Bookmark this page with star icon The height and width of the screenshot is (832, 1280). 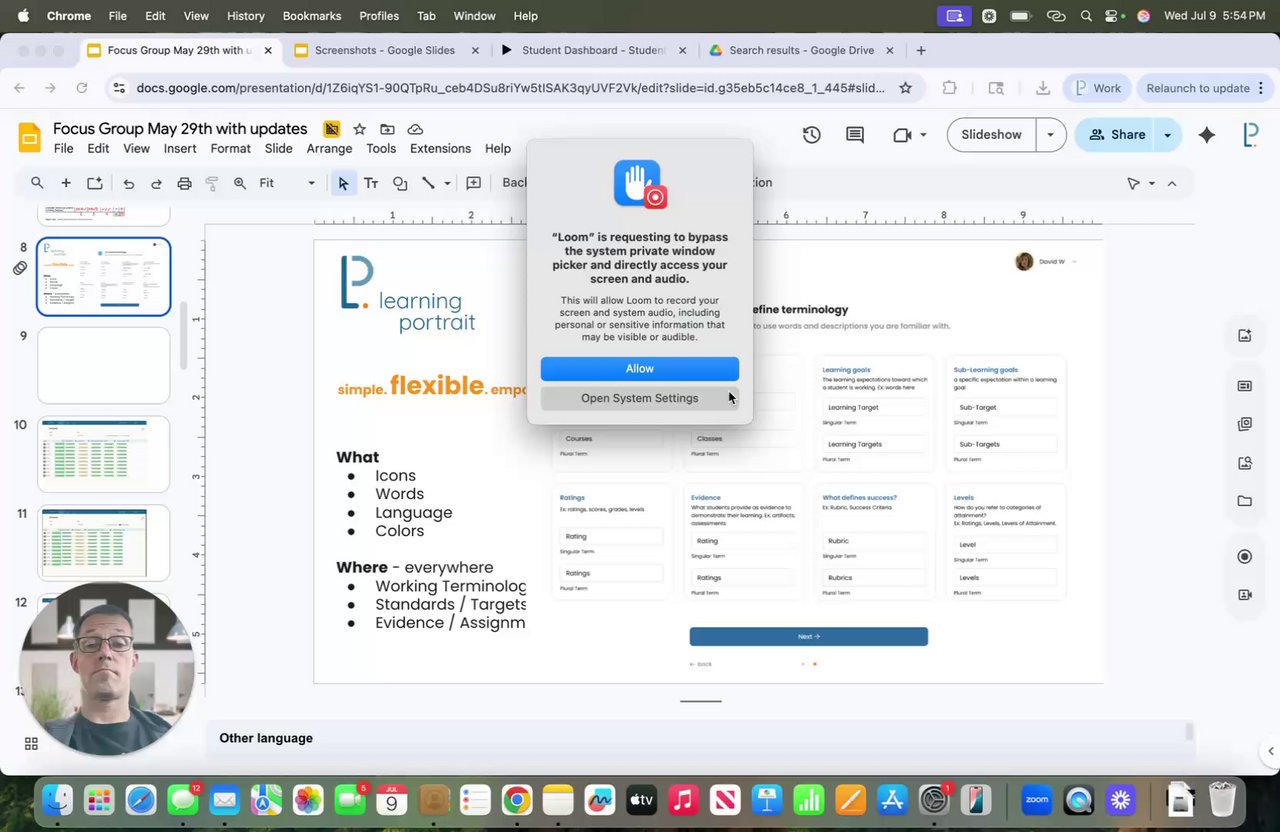pos(905,88)
